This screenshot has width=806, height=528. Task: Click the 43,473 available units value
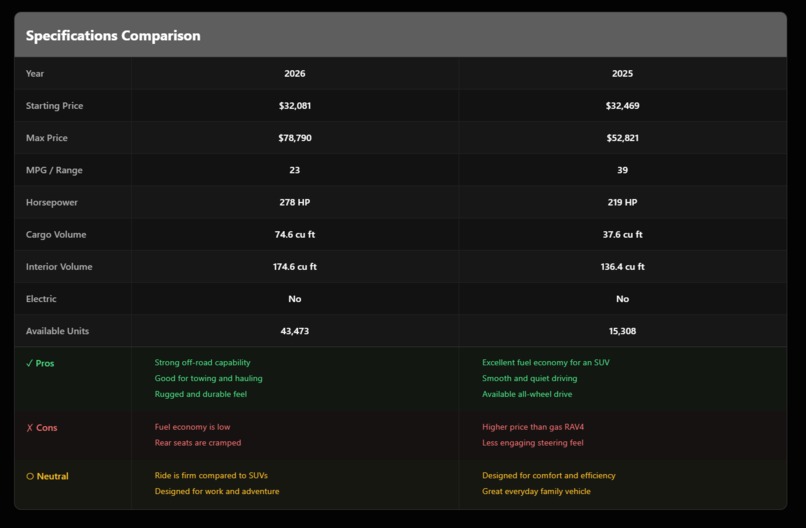[x=295, y=331]
